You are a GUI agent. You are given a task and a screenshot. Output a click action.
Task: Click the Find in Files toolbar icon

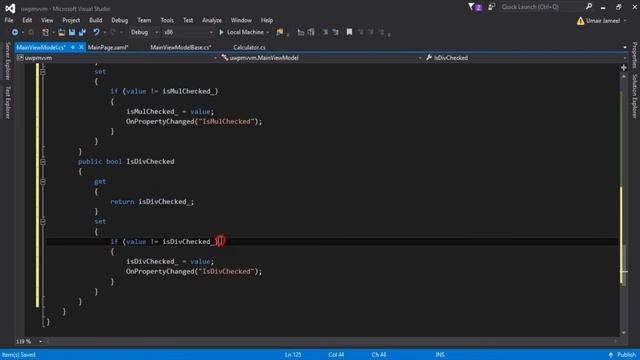tap(280, 32)
